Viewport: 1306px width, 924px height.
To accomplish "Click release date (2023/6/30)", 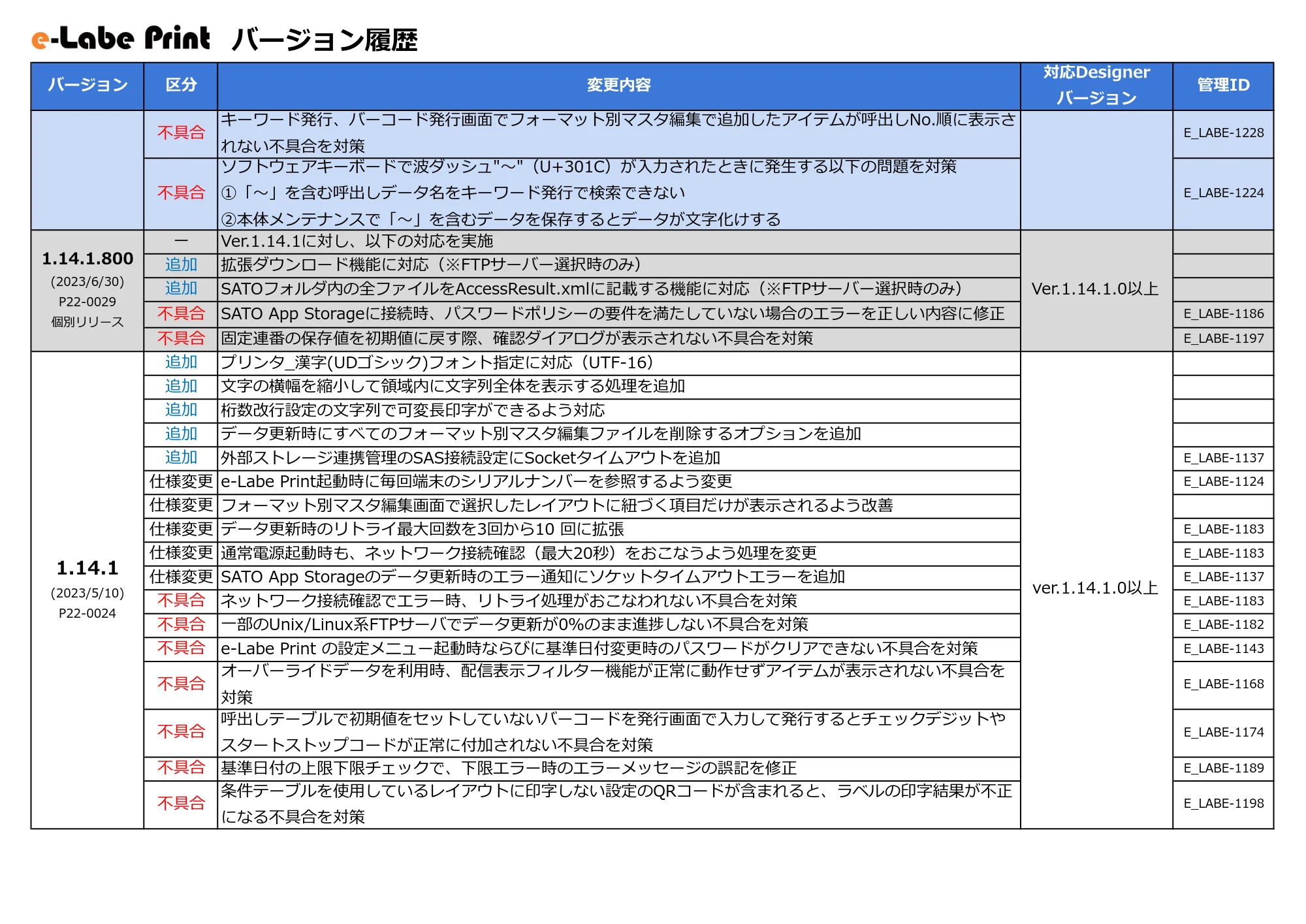I will [88, 281].
